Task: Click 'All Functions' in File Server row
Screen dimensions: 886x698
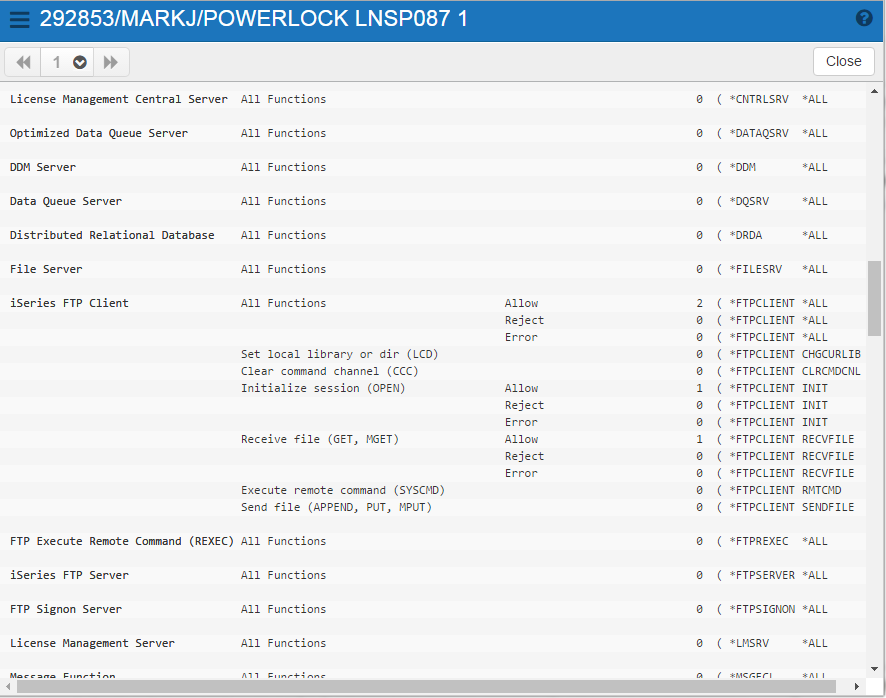Action: pos(283,269)
